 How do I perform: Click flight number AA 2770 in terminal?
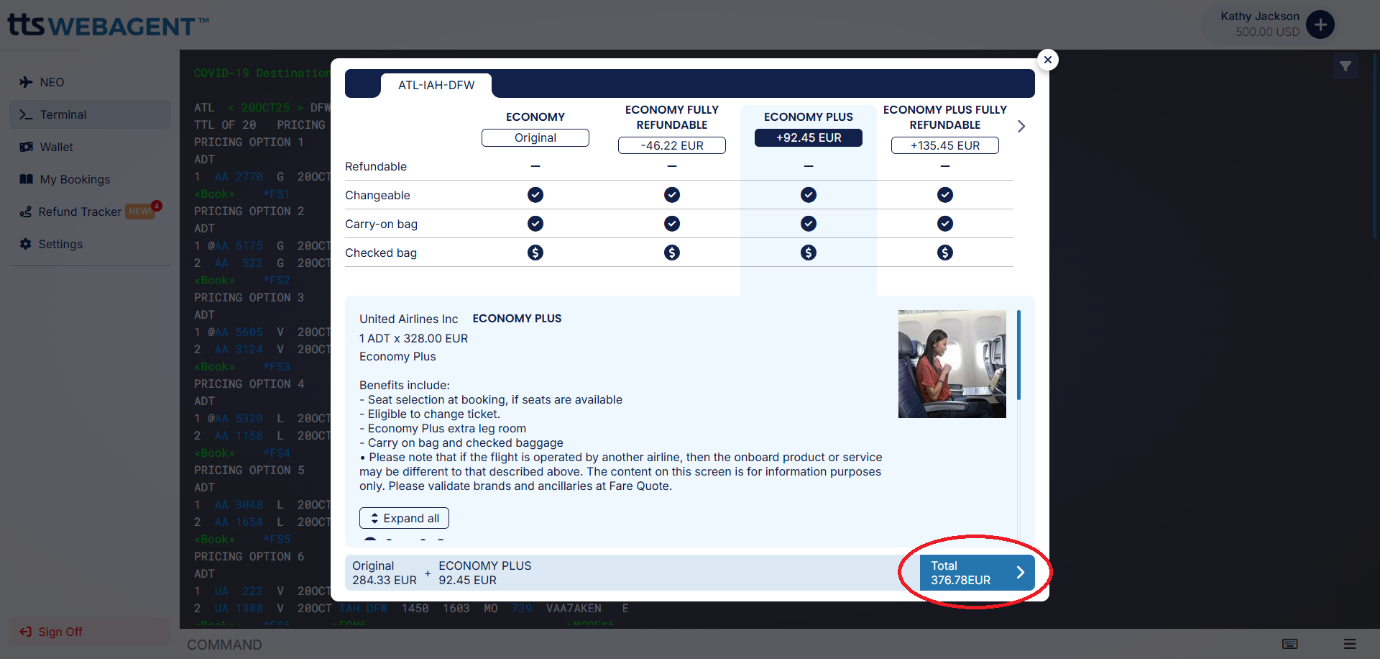click(239, 176)
